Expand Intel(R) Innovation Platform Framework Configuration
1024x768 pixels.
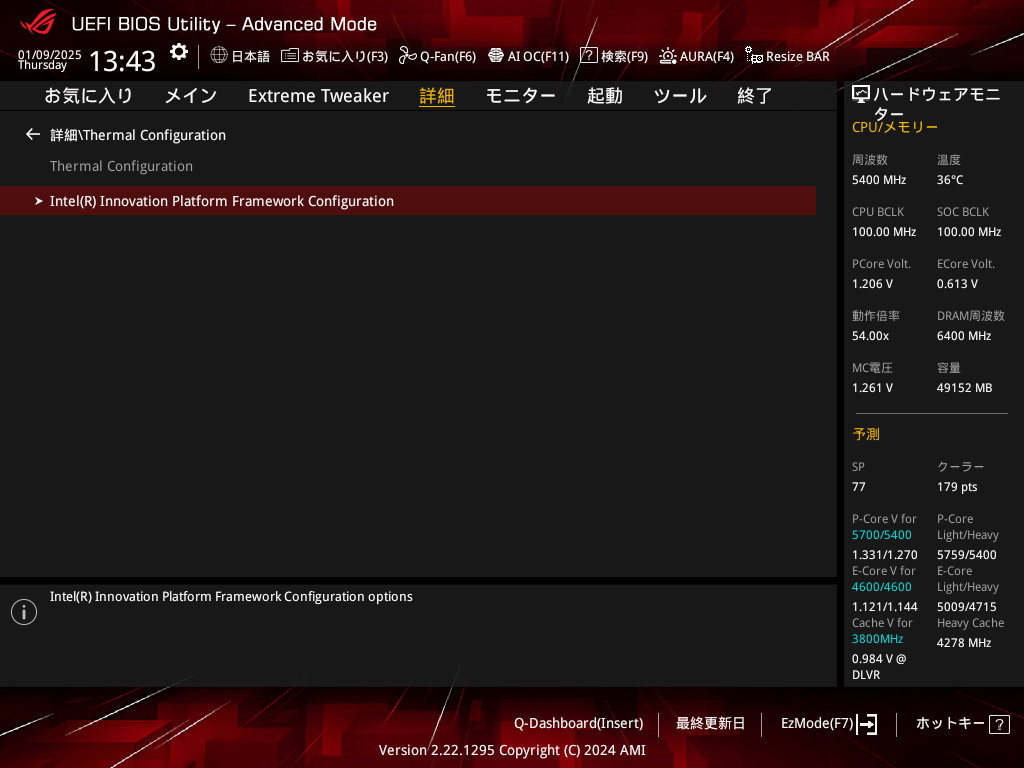pyautogui.click(x=222, y=201)
